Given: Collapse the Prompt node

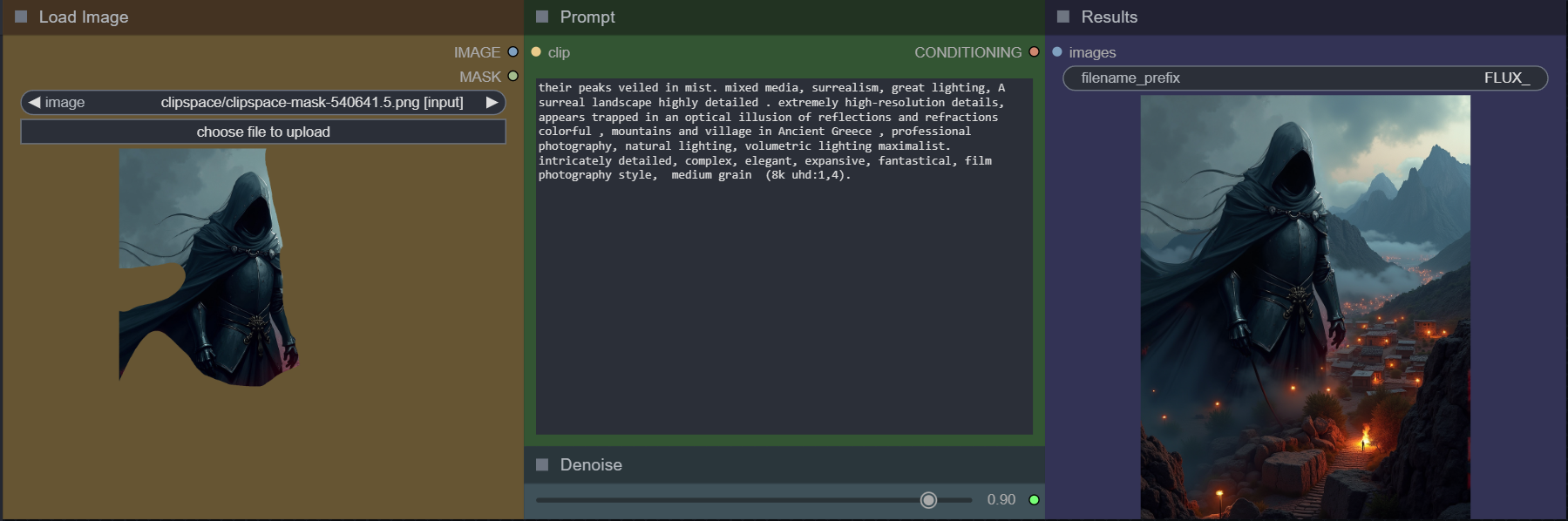Looking at the screenshot, I should 542,17.
